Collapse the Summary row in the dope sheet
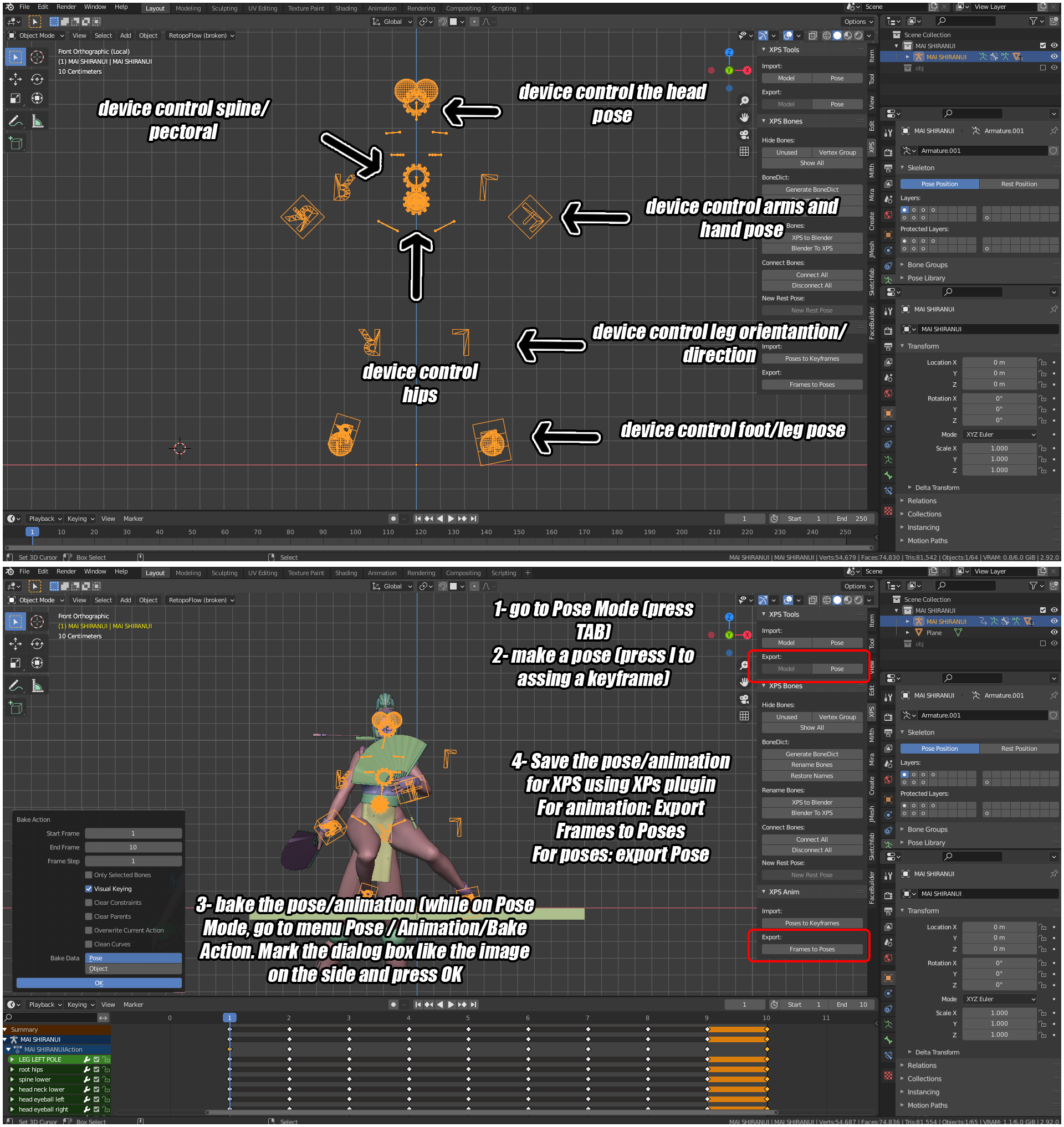Image resolution: width=1064 pixels, height=1127 pixels. [6, 1029]
